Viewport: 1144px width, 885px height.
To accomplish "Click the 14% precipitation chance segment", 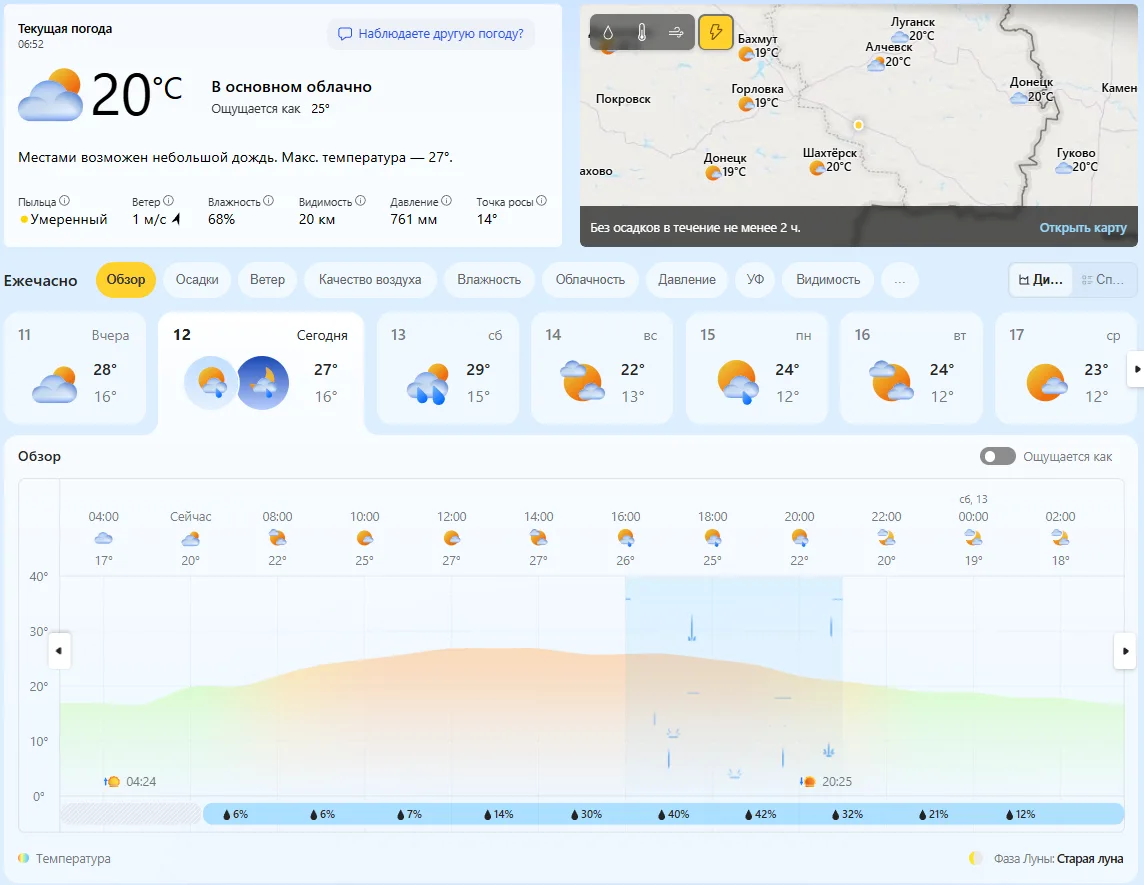I will (x=498, y=814).
